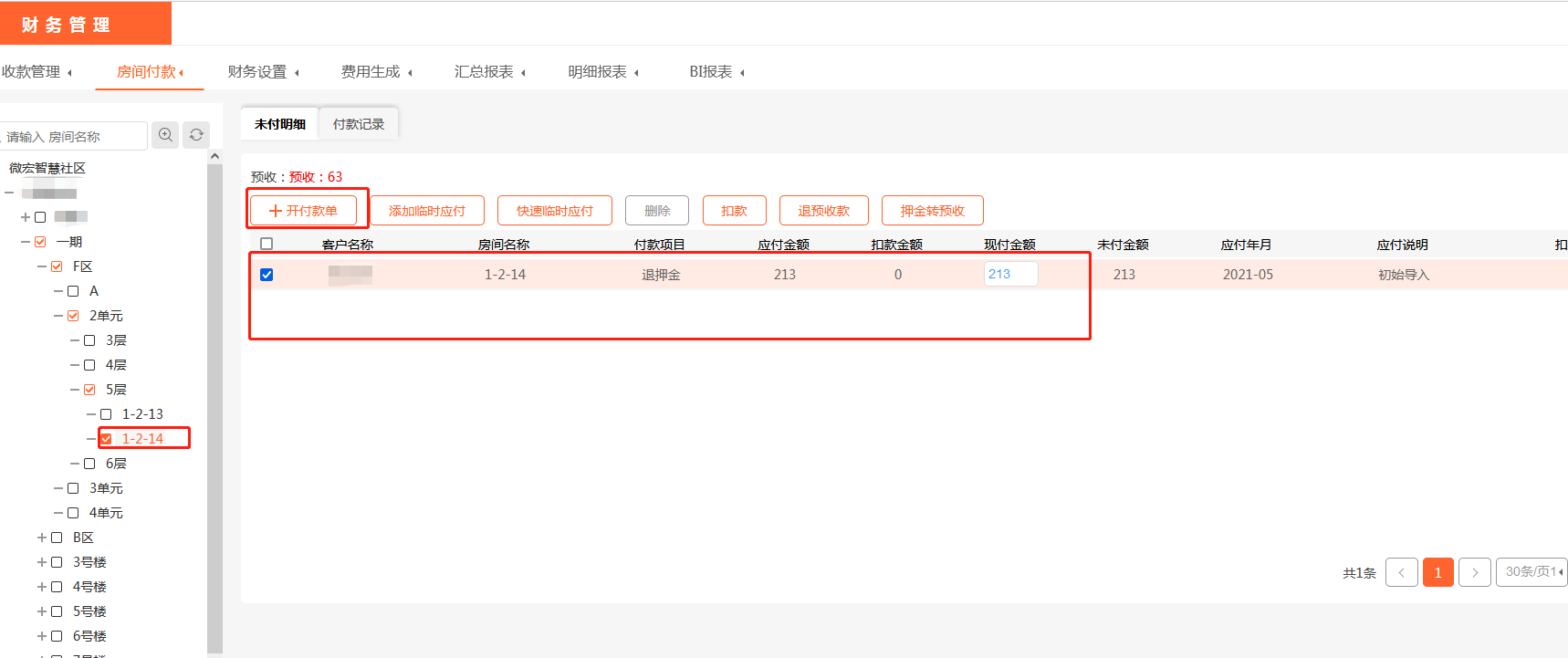Click the 未付金额 column header
This screenshot has height=658, width=1568.
click(x=1123, y=245)
